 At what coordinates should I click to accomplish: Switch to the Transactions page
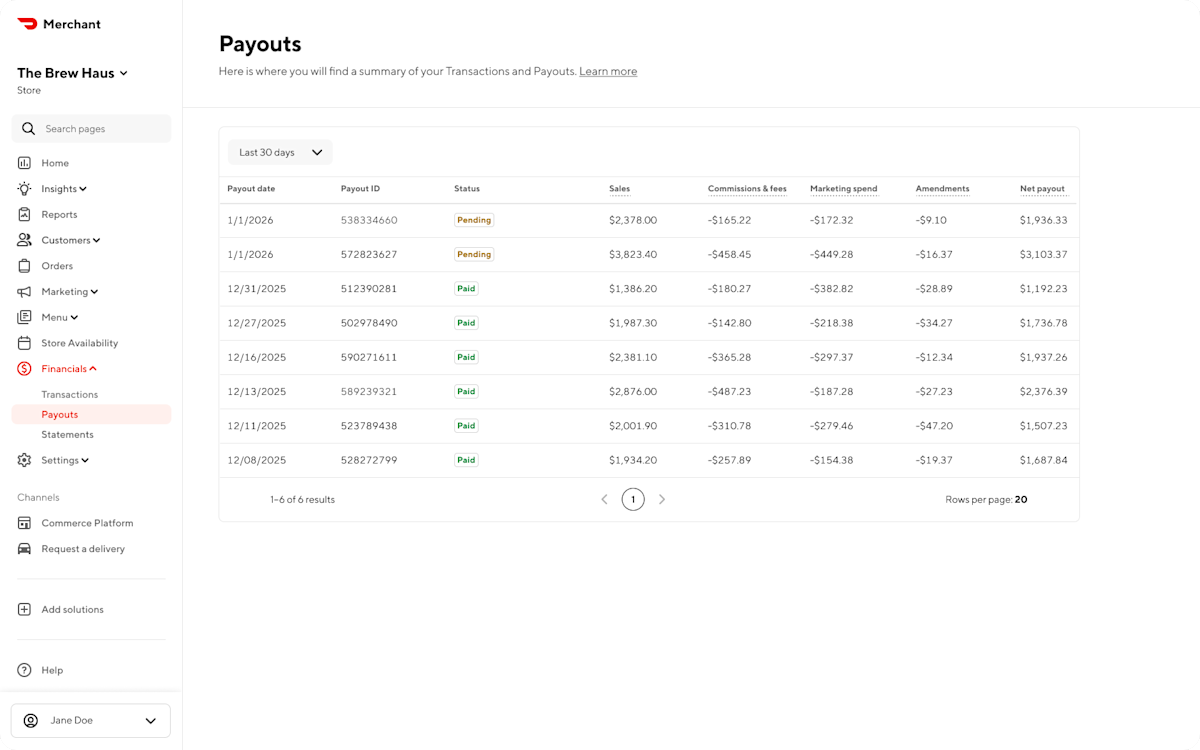tap(69, 394)
